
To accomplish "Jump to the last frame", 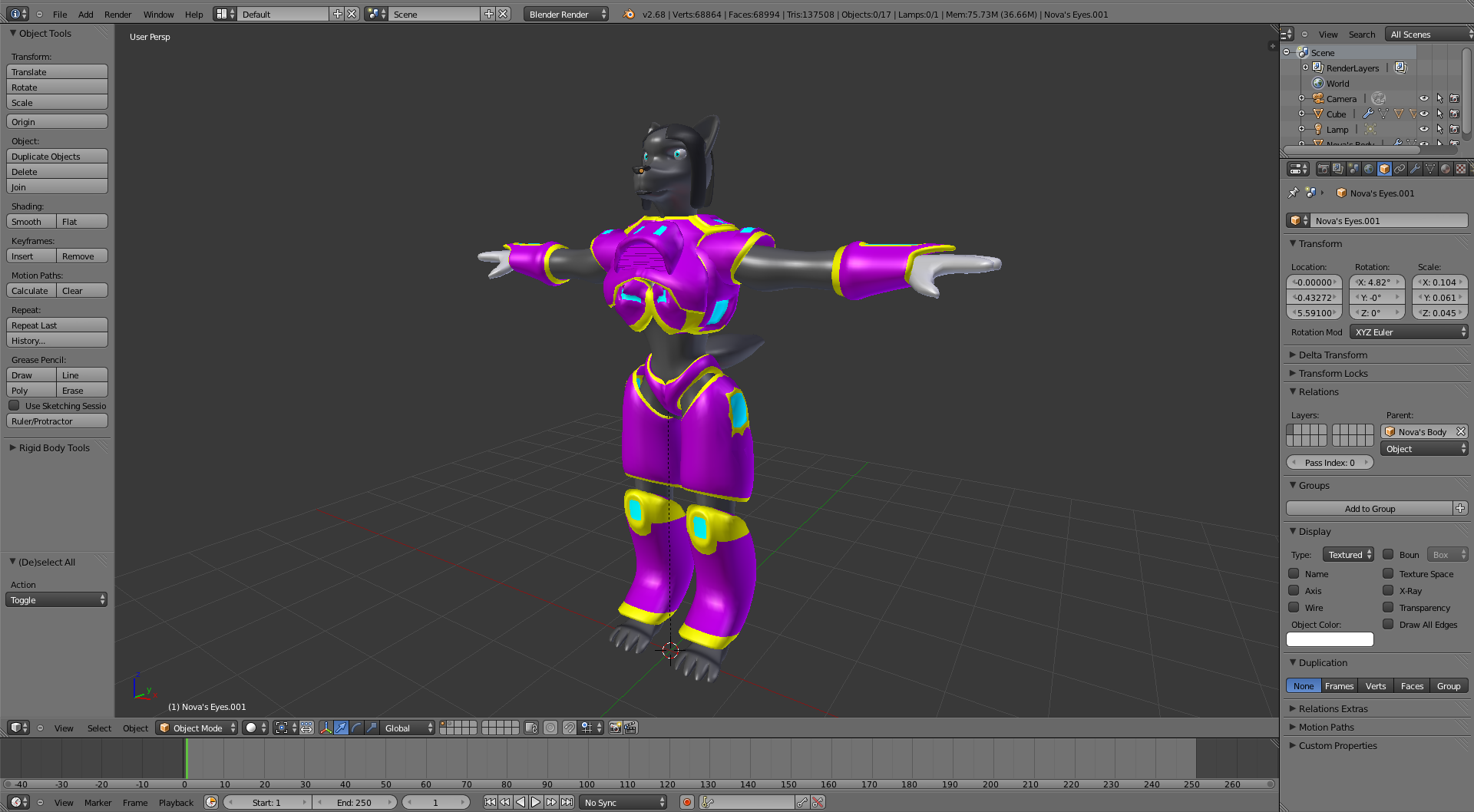I will [567, 802].
